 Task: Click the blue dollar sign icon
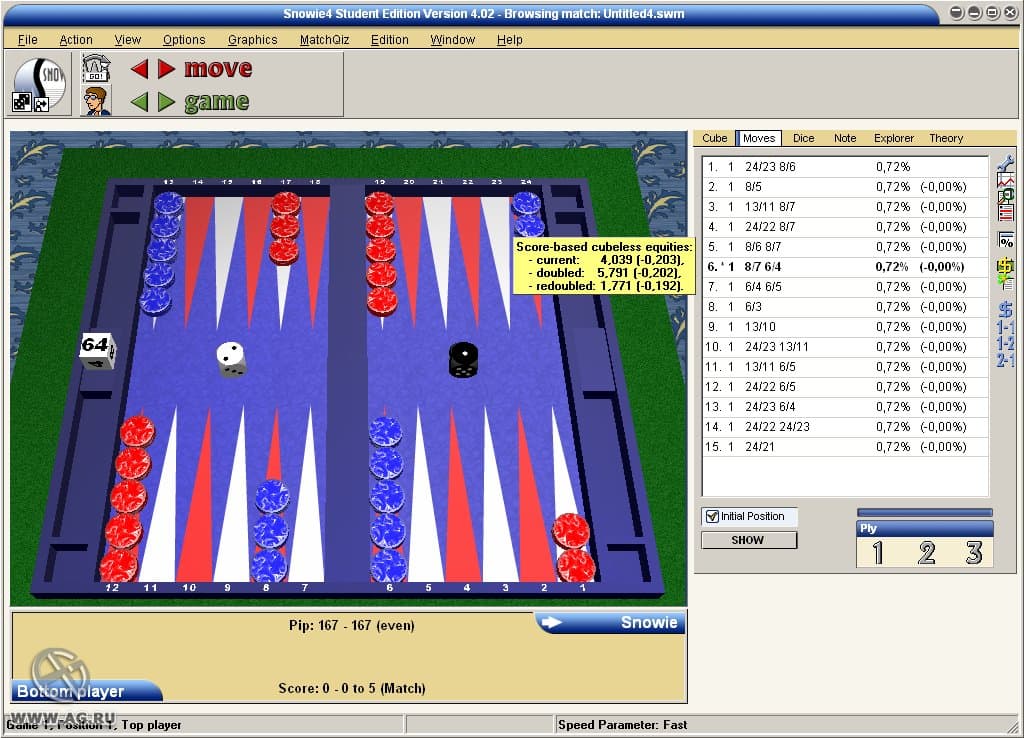[x=1006, y=309]
